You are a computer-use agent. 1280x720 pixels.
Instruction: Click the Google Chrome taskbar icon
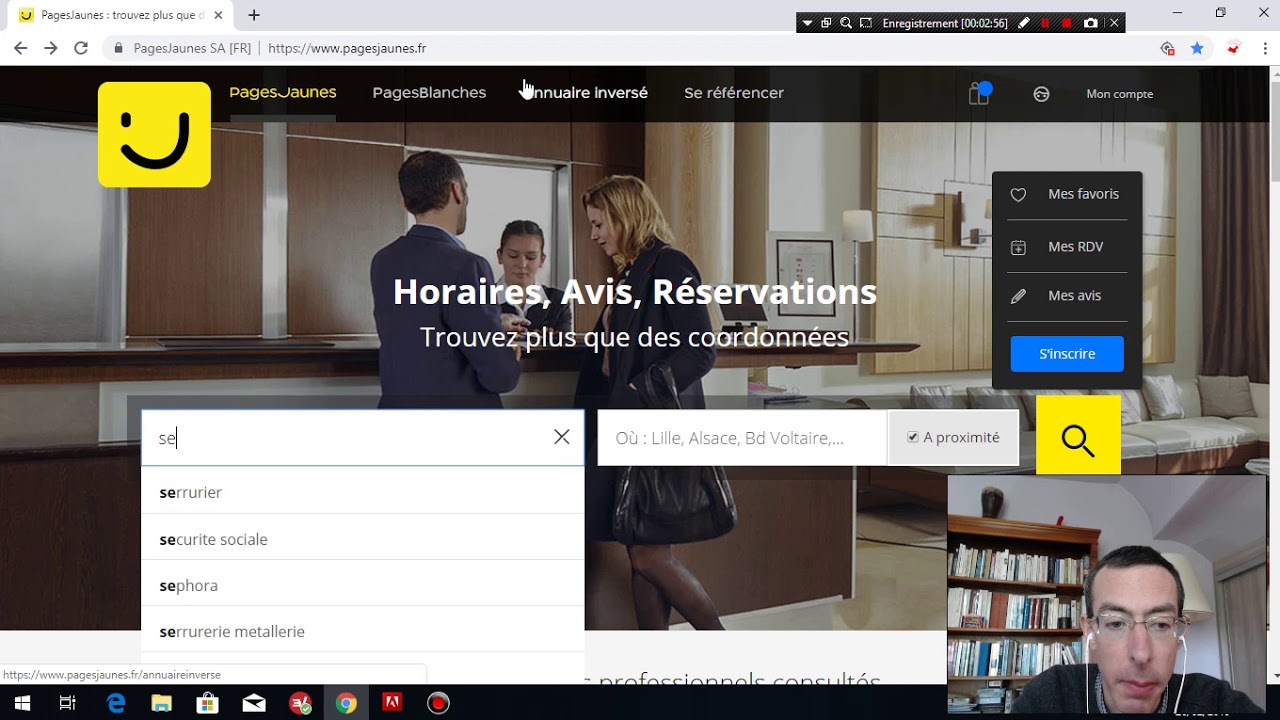(346, 703)
